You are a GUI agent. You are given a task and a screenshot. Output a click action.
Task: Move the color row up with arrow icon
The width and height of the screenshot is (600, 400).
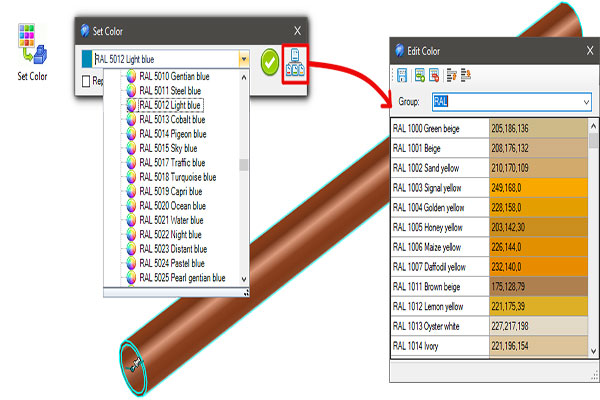pyautogui.click(x=452, y=75)
